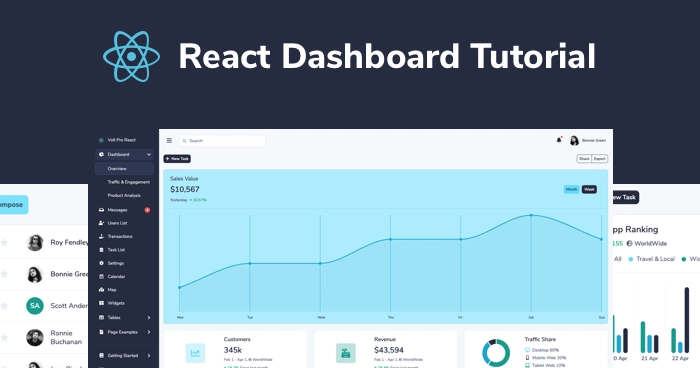Open Traffic & Engagement page
700x368 pixels.
click(x=129, y=182)
